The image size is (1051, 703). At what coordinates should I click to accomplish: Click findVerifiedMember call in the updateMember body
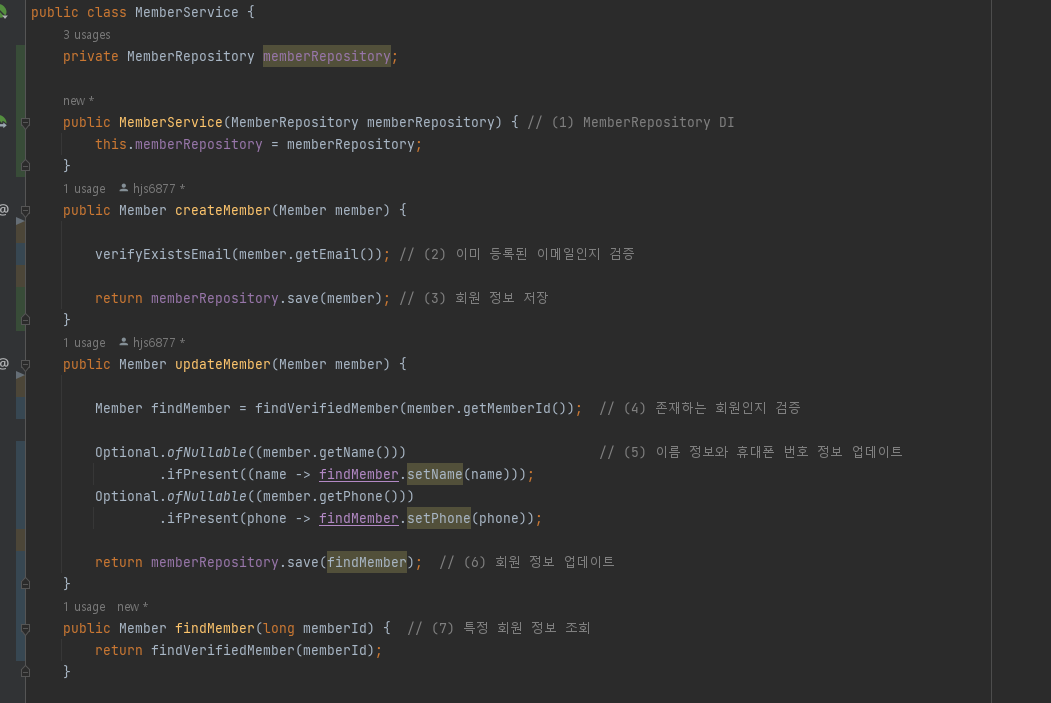(x=326, y=408)
